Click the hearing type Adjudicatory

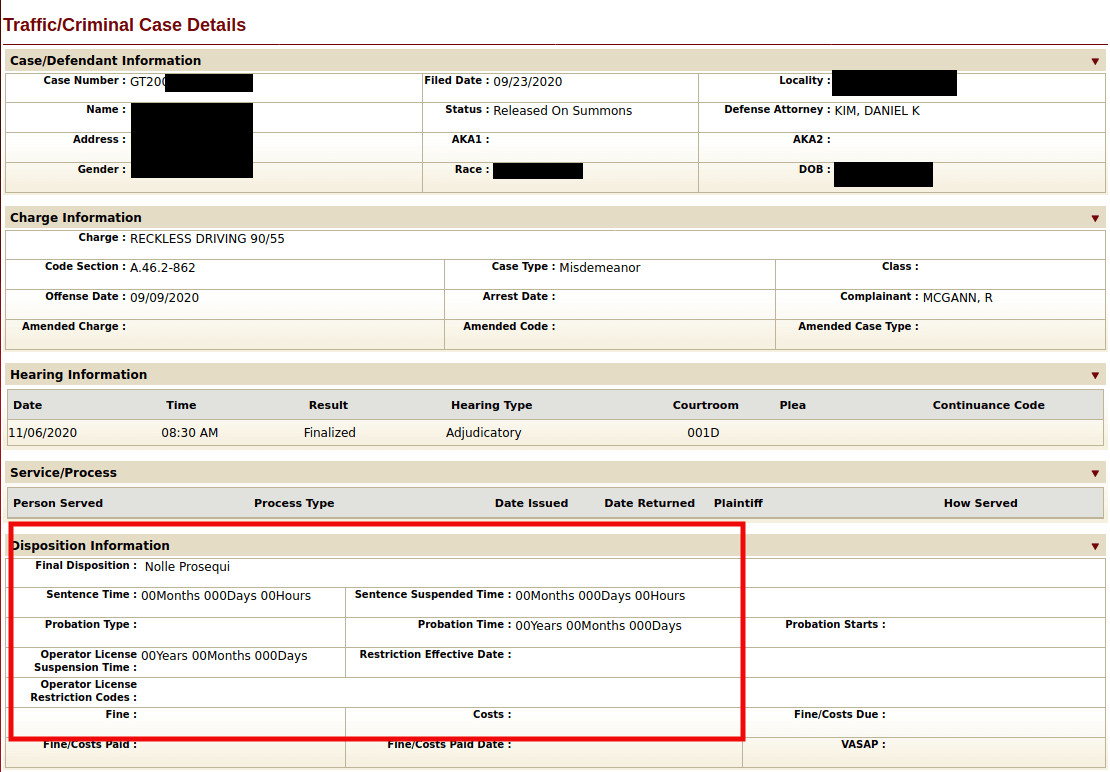[484, 433]
